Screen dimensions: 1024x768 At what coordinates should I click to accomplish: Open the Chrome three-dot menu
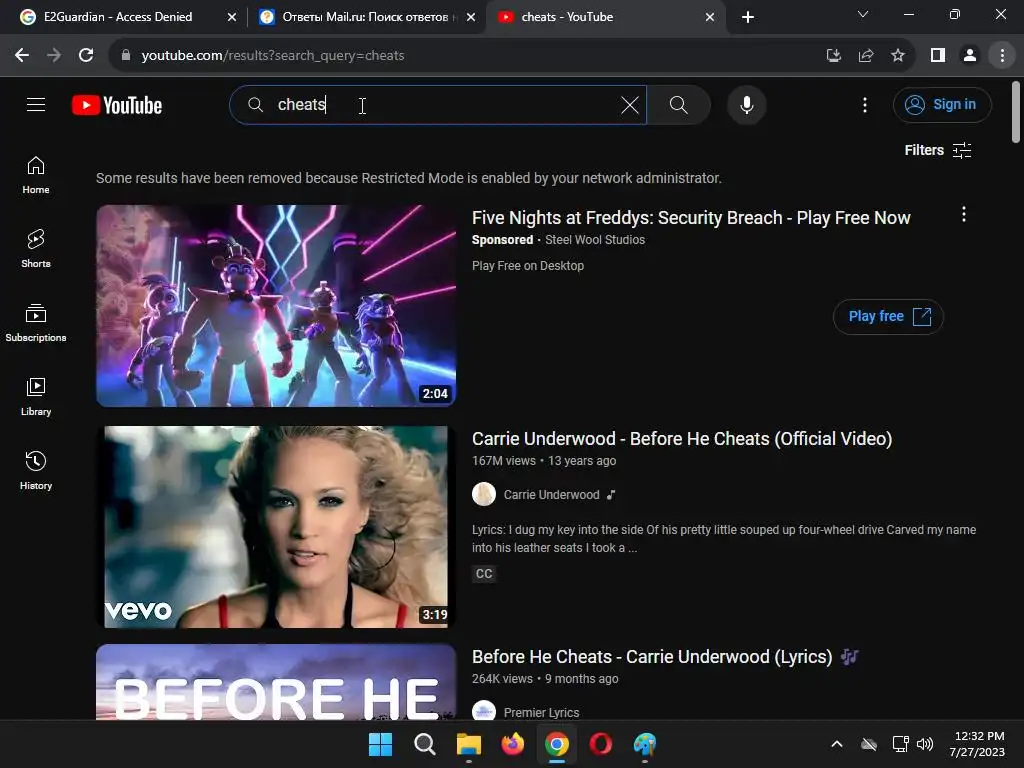click(1002, 56)
